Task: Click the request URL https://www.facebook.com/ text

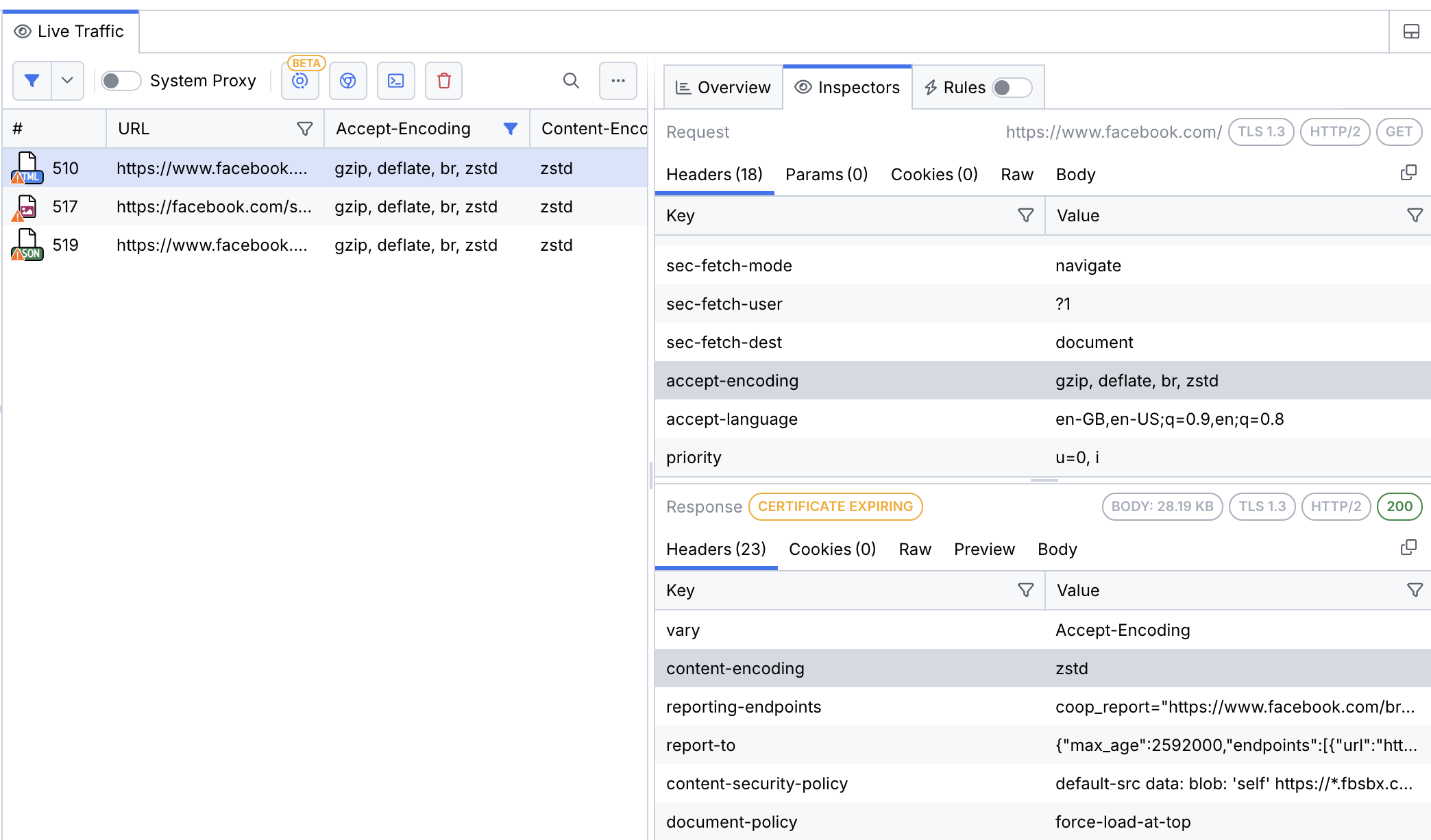Action: click(1114, 132)
